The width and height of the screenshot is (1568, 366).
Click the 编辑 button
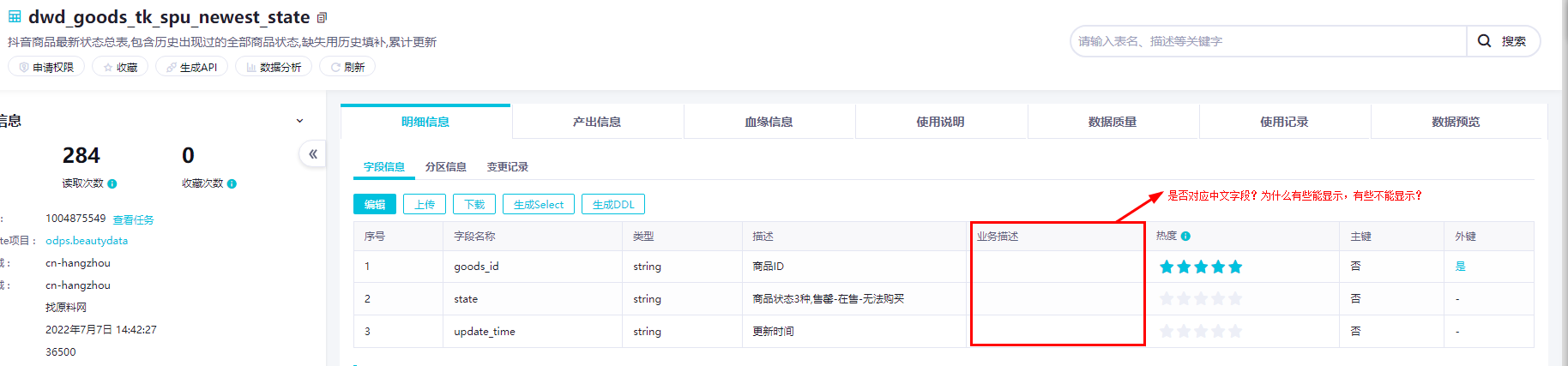click(375, 204)
